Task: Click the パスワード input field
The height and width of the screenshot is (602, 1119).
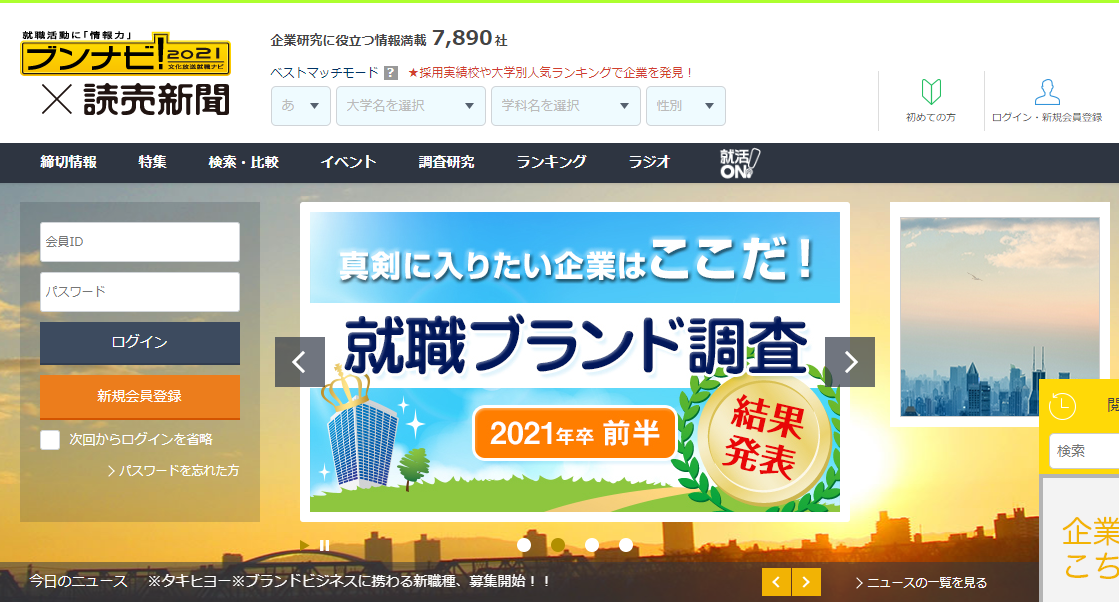Action: tap(140, 292)
